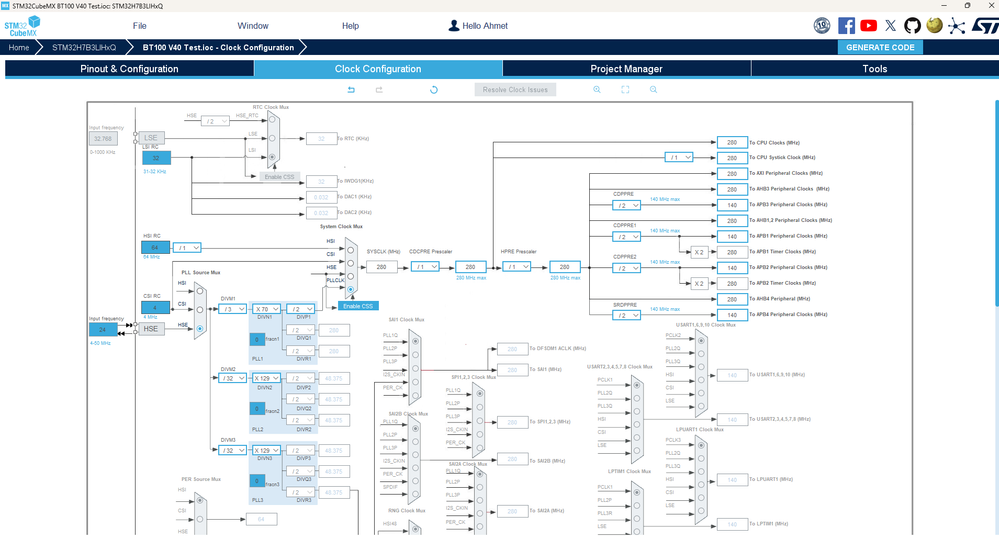Open the YouTube icon
The image size is (999, 538).
[868, 25]
